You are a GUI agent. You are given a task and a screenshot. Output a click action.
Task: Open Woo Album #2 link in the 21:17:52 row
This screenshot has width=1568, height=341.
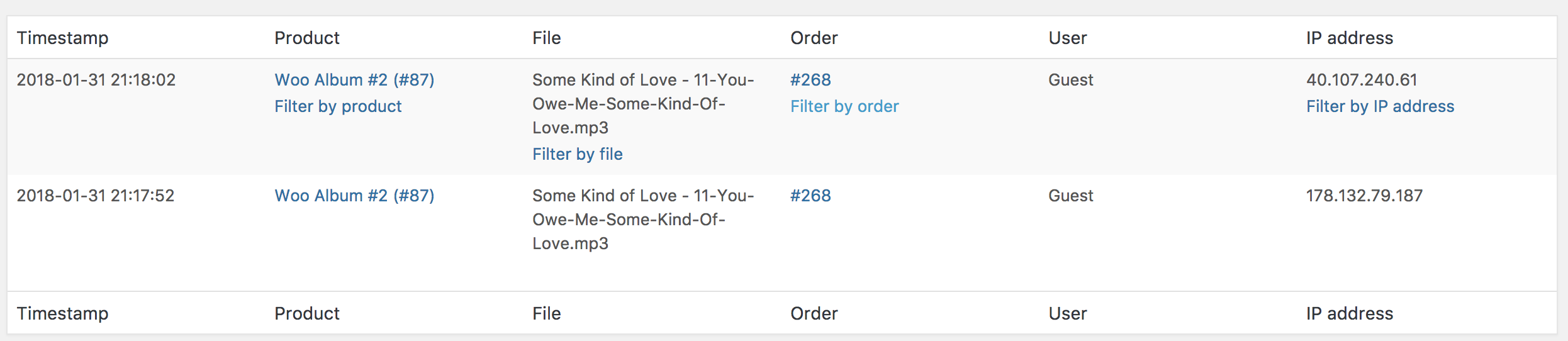pos(354,196)
